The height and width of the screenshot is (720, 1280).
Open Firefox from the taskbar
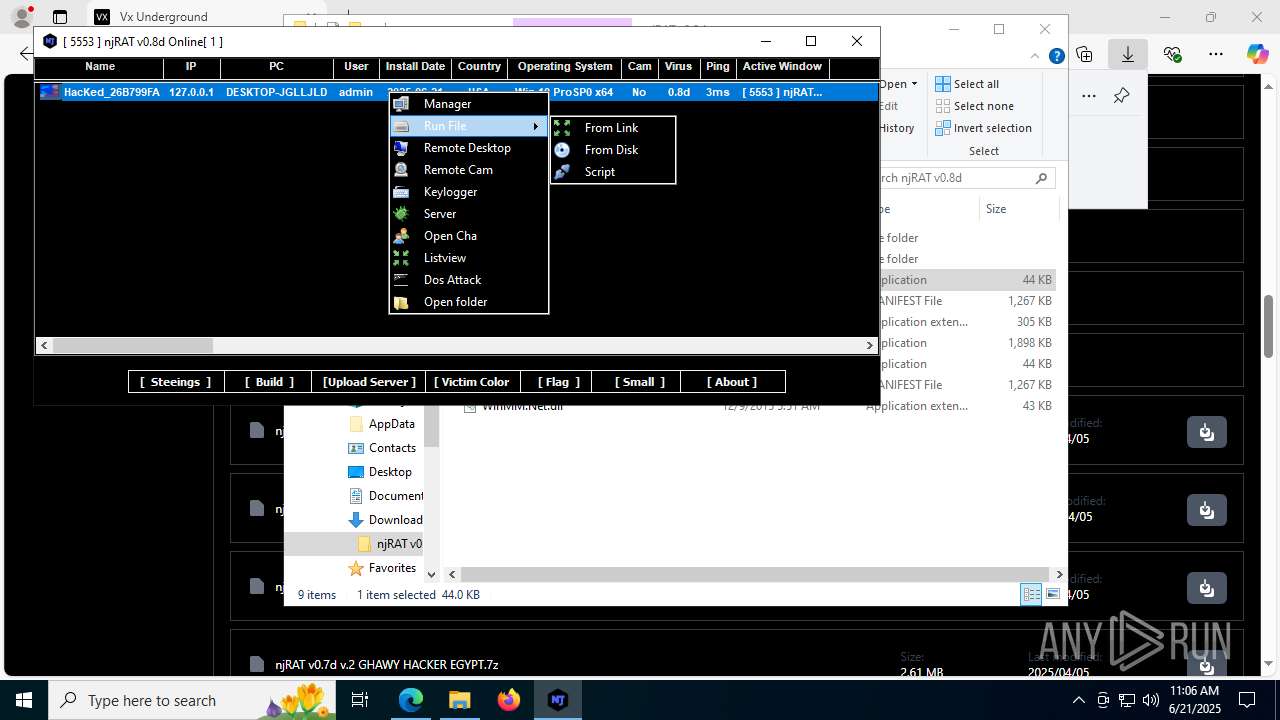point(509,700)
